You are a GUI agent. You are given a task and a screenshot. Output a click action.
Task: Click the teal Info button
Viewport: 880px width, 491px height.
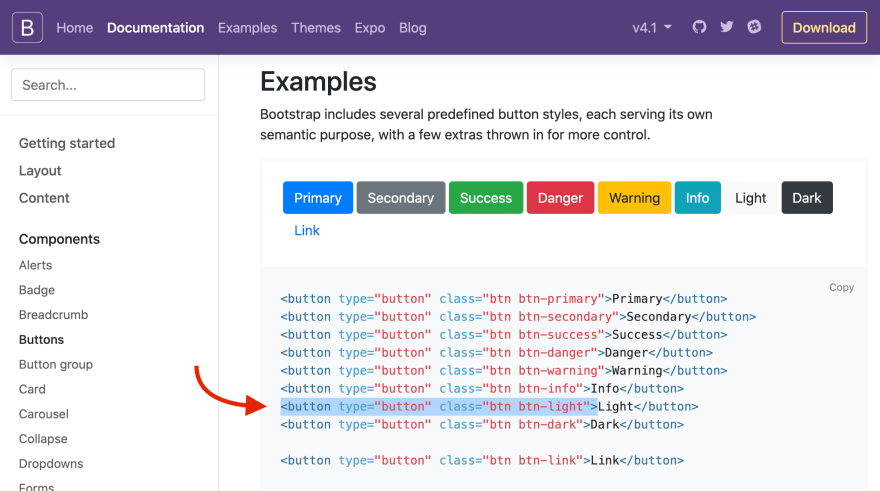click(698, 198)
